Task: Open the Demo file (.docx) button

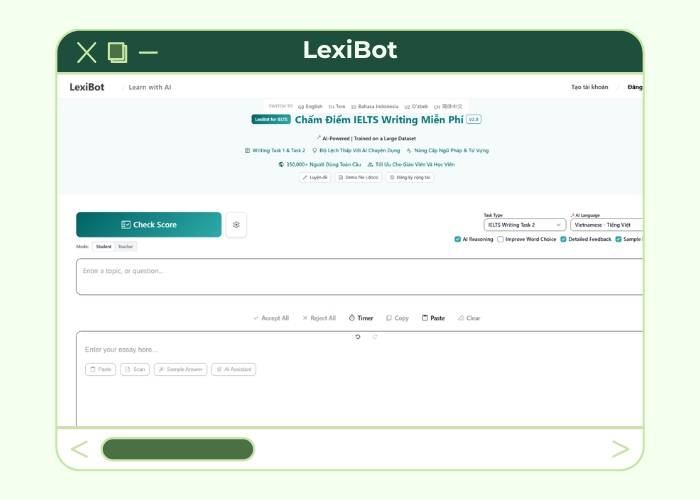Action: pos(358,177)
